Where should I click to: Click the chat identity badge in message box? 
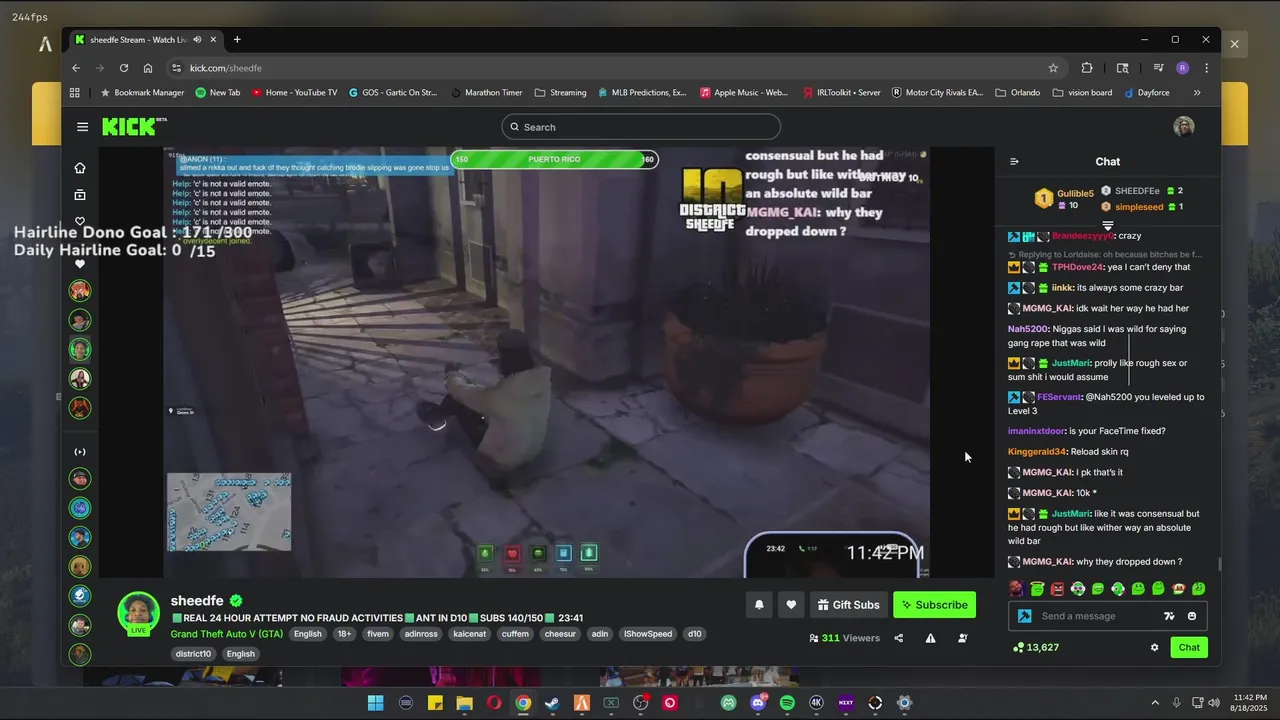(x=1024, y=616)
